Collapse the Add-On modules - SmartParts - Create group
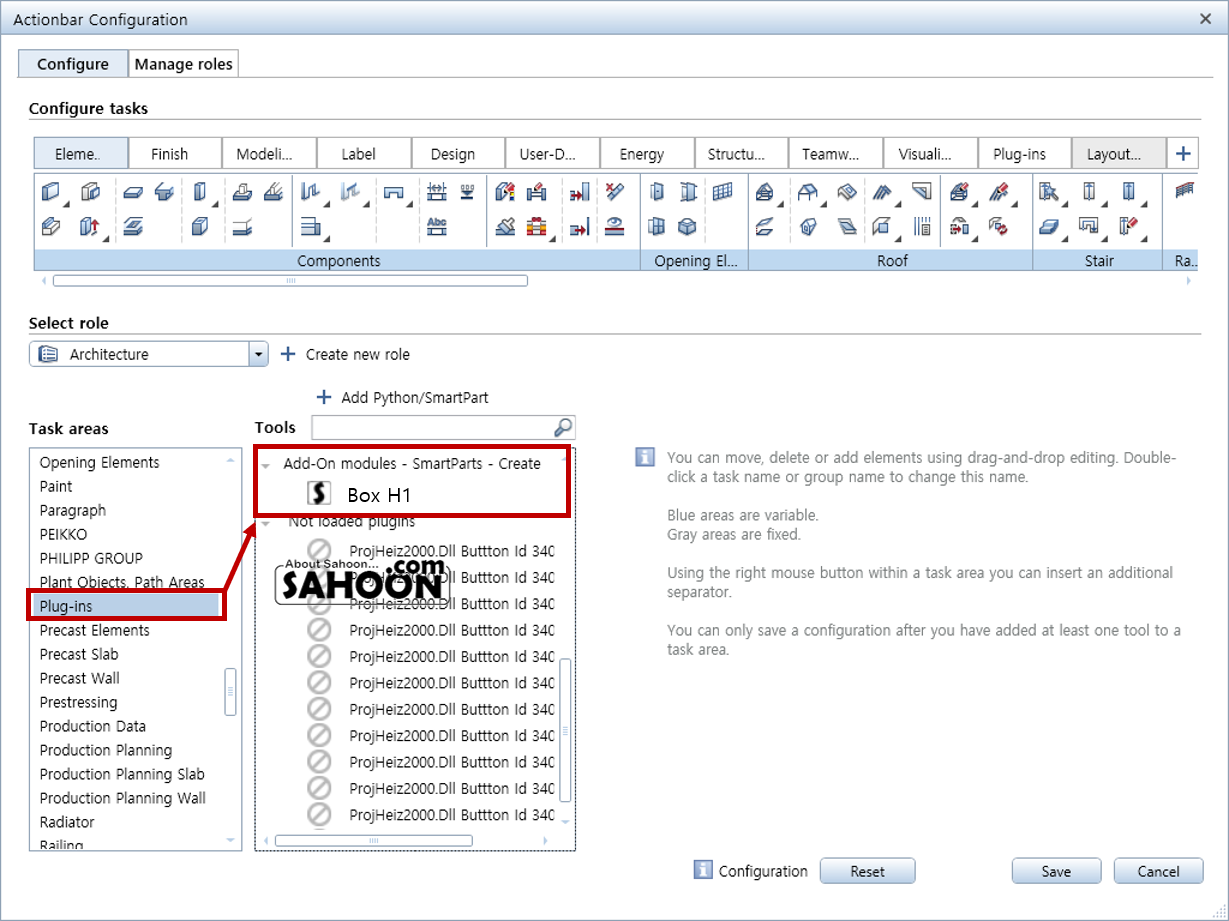 pyautogui.click(x=265, y=465)
